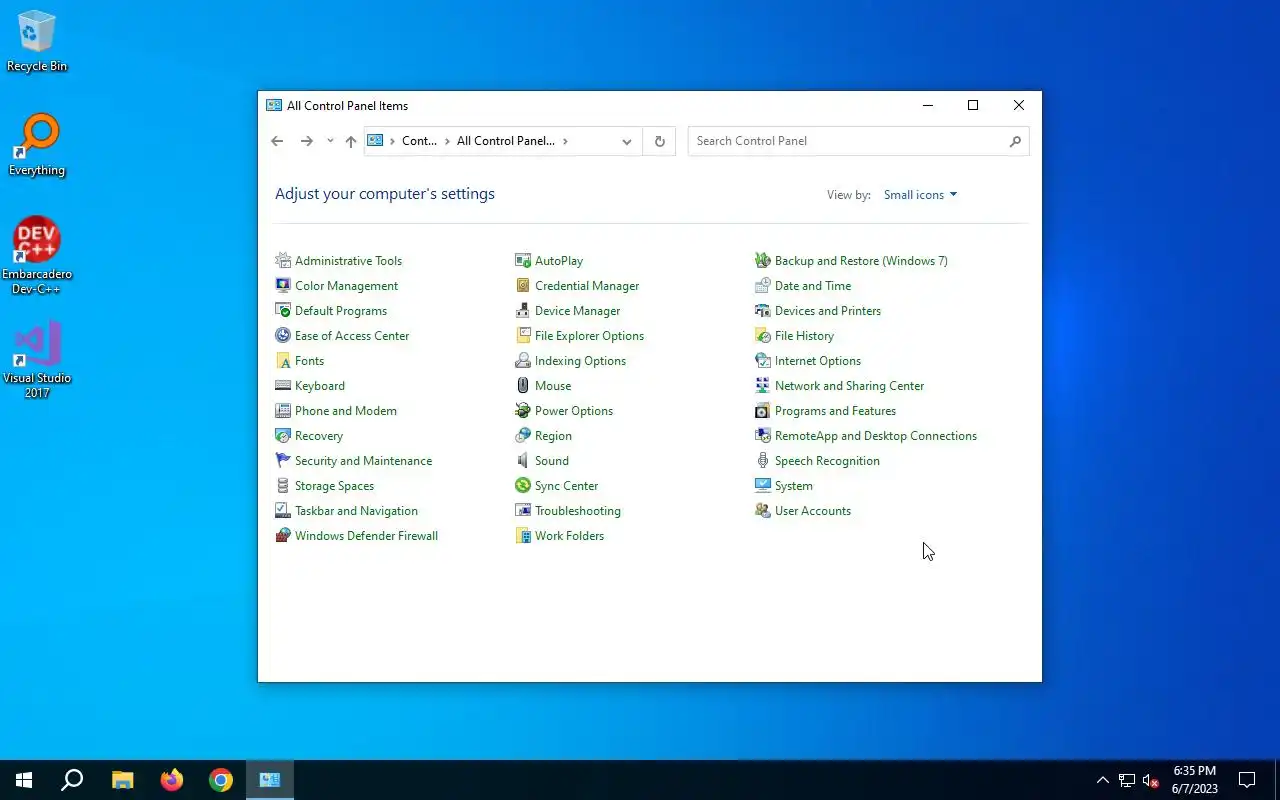
Task: Open File Explorer Options link
Action: 589,336
